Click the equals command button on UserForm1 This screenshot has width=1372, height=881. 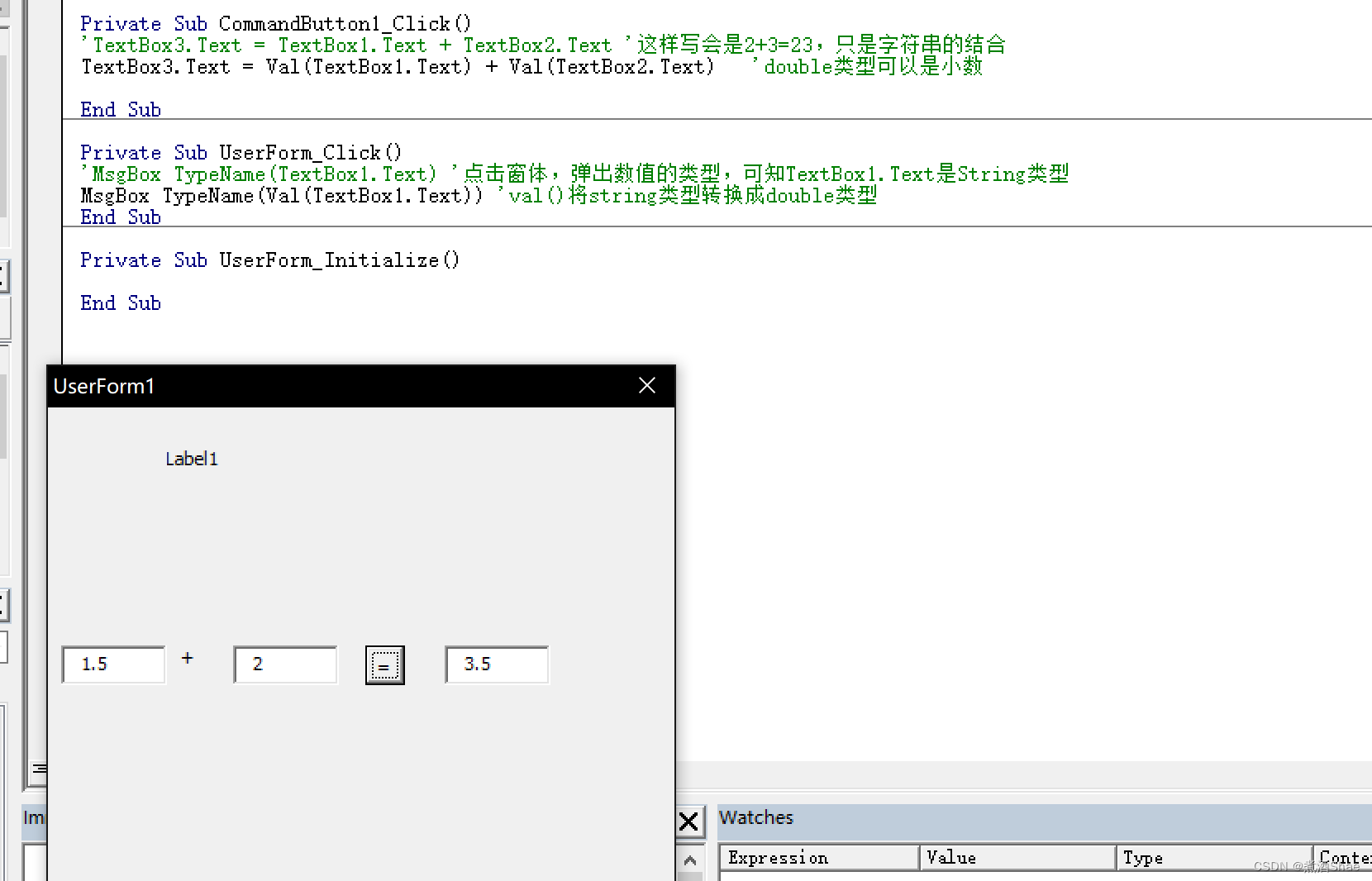coord(384,665)
